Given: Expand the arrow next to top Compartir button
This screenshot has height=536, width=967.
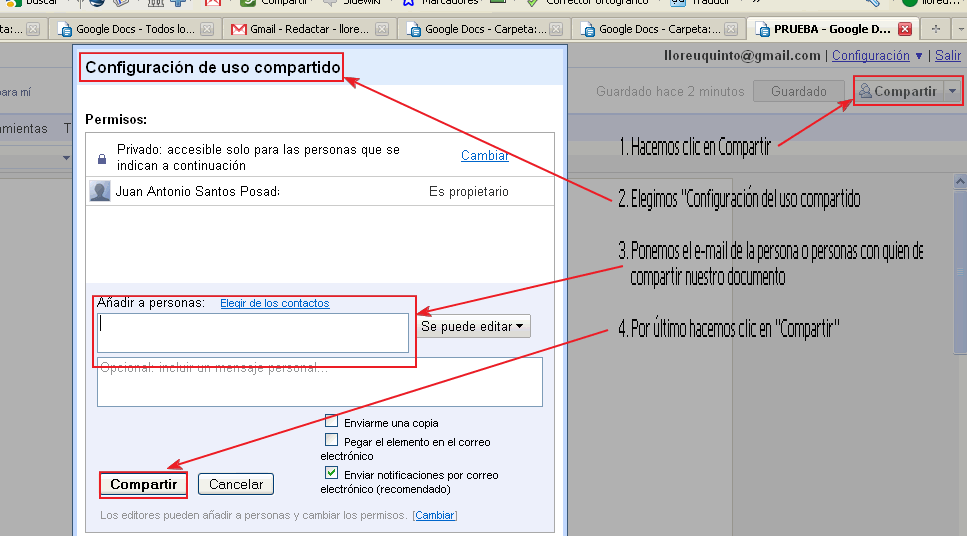Looking at the screenshot, I should coord(953,91).
